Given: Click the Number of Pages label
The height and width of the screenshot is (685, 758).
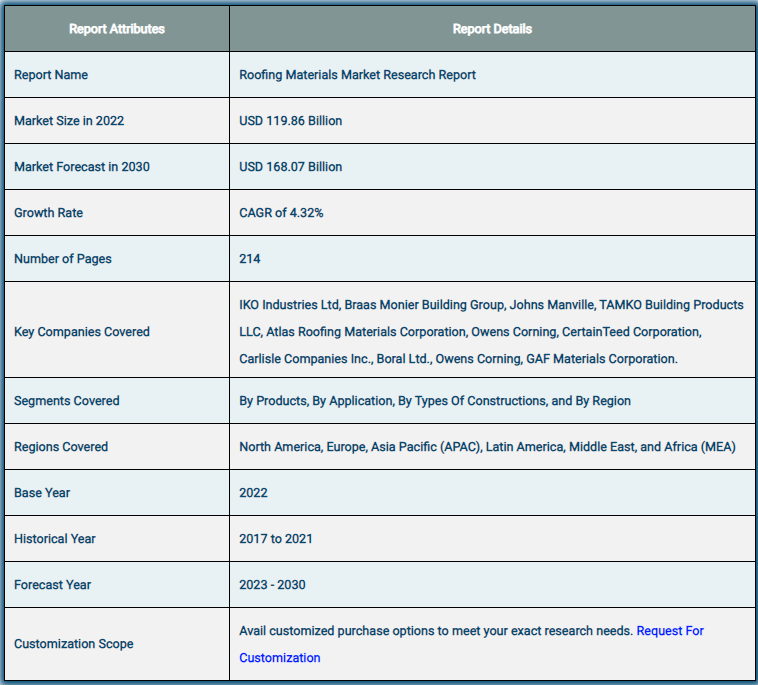Looking at the screenshot, I should click(63, 259).
